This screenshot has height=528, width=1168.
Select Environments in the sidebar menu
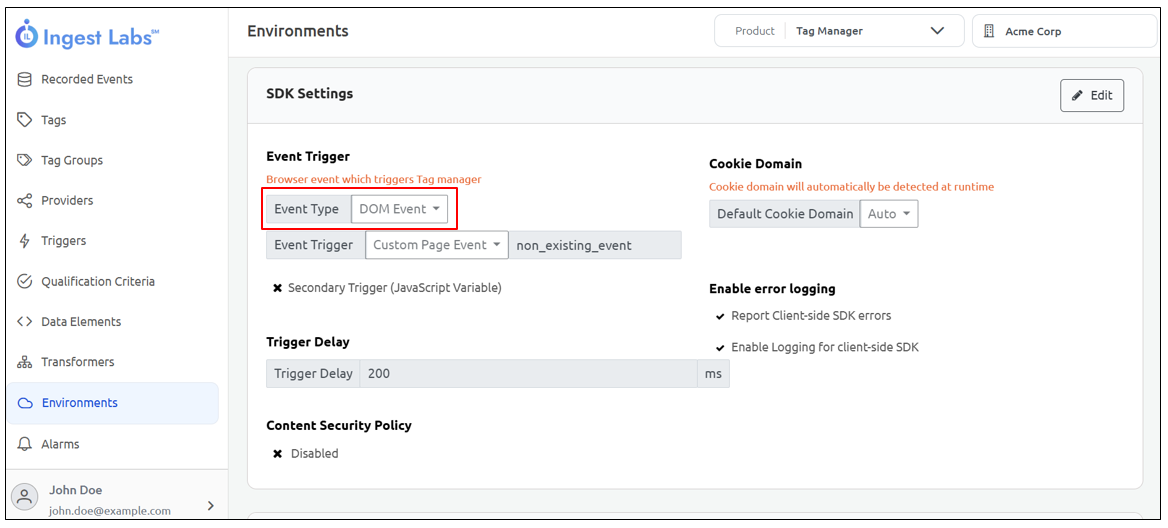point(80,403)
